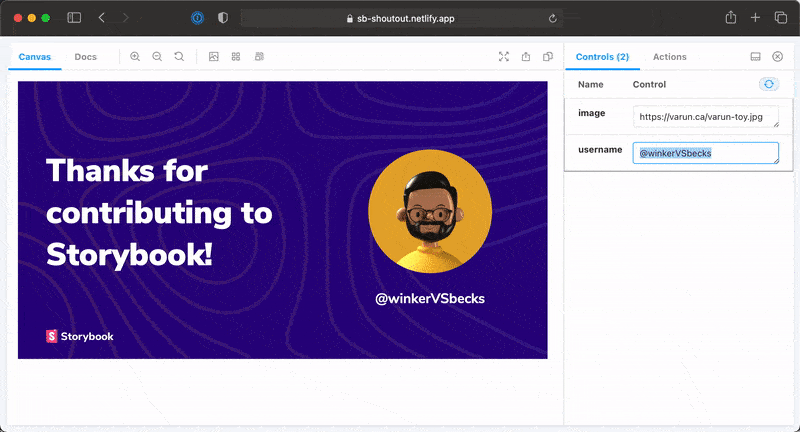Screen dimensions: 800x432
Task: Open the privacy report shield icon
Action: (223, 18)
